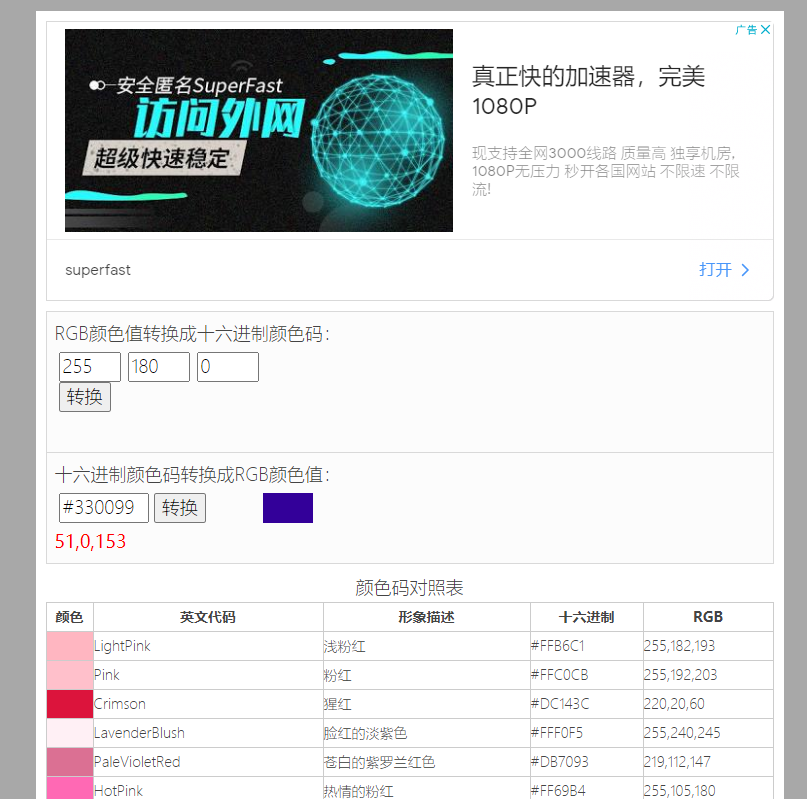Focus the red value field showing 255
Viewport: 807px width, 799px height.
click(x=90, y=367)
